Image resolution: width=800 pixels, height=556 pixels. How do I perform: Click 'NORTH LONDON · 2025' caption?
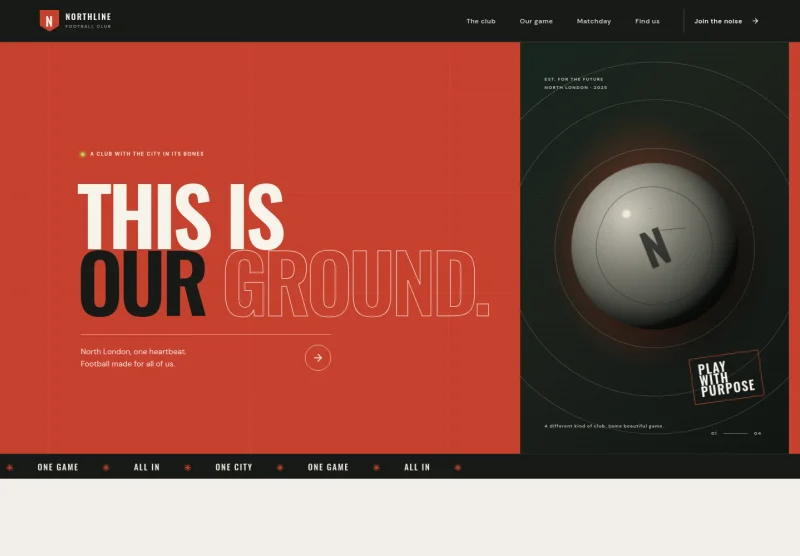pos(576,88)
